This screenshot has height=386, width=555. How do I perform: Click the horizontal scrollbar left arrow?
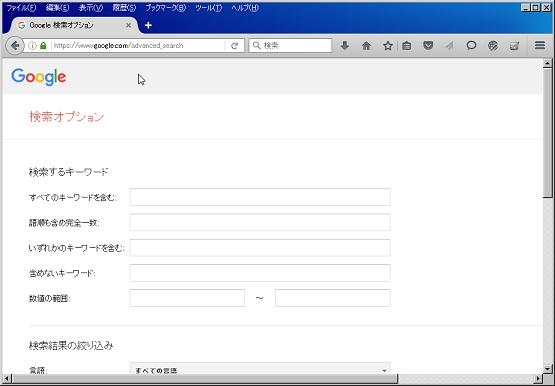click(7, 379)
